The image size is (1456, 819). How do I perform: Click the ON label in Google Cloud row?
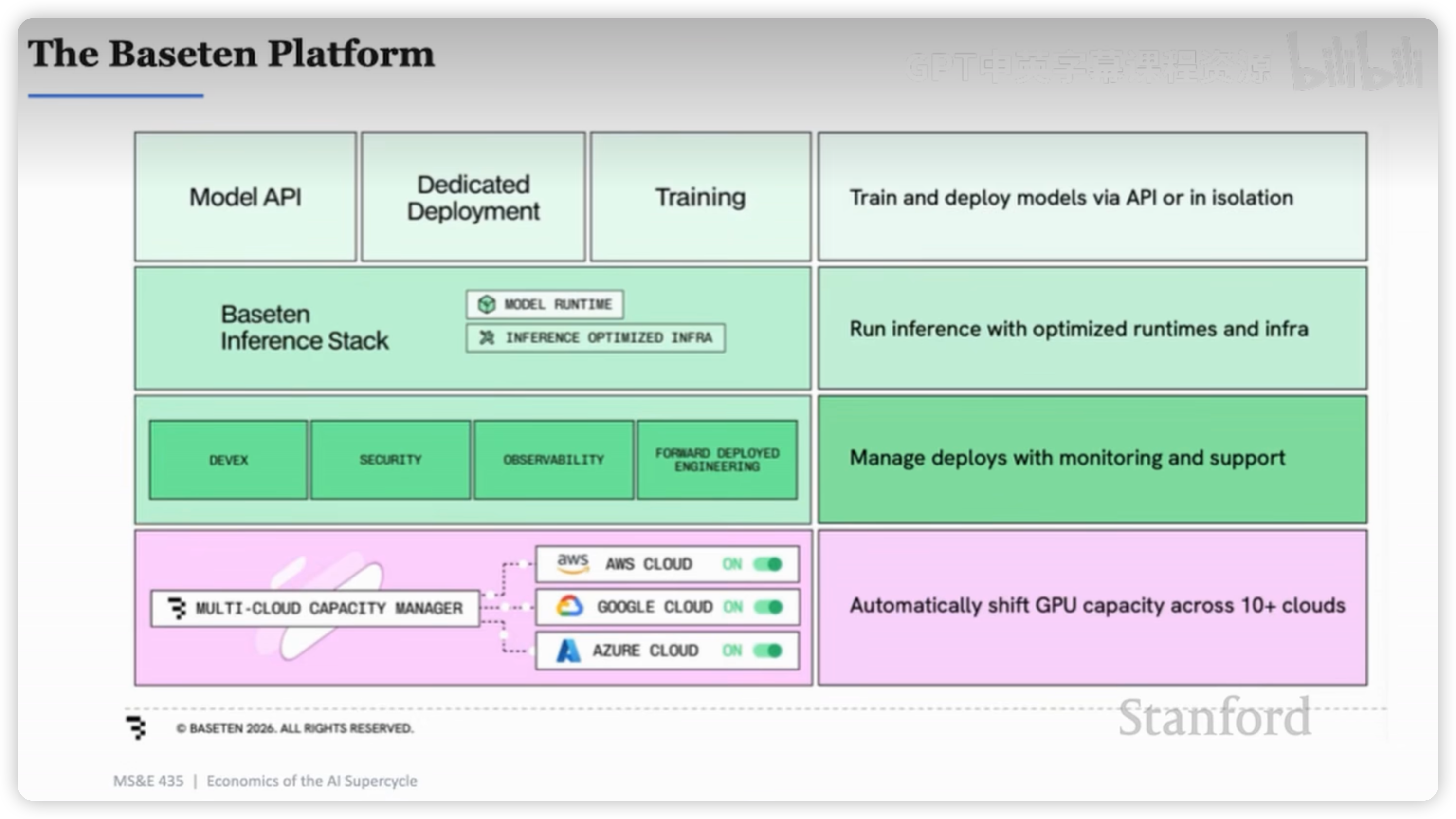pos(732,607)
